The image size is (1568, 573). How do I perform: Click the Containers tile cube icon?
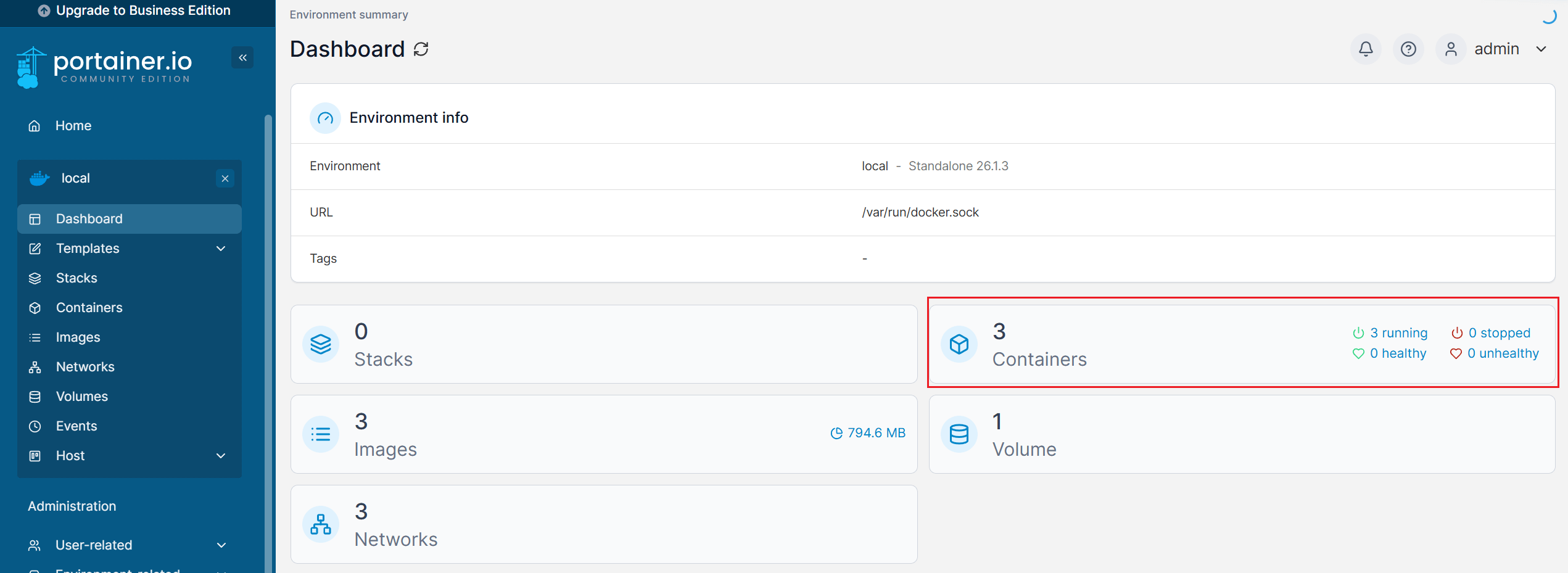tap(959, 344)
